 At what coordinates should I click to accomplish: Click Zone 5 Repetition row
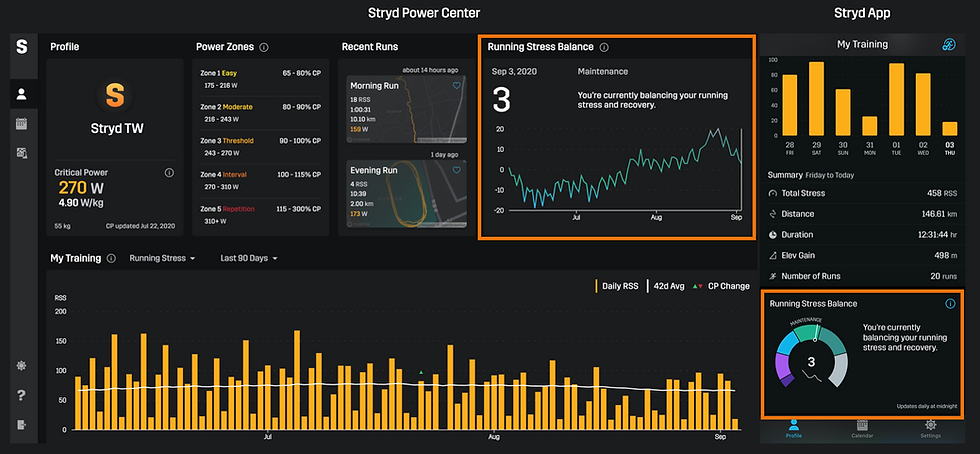pyautogui.click(x=260, y=214)
